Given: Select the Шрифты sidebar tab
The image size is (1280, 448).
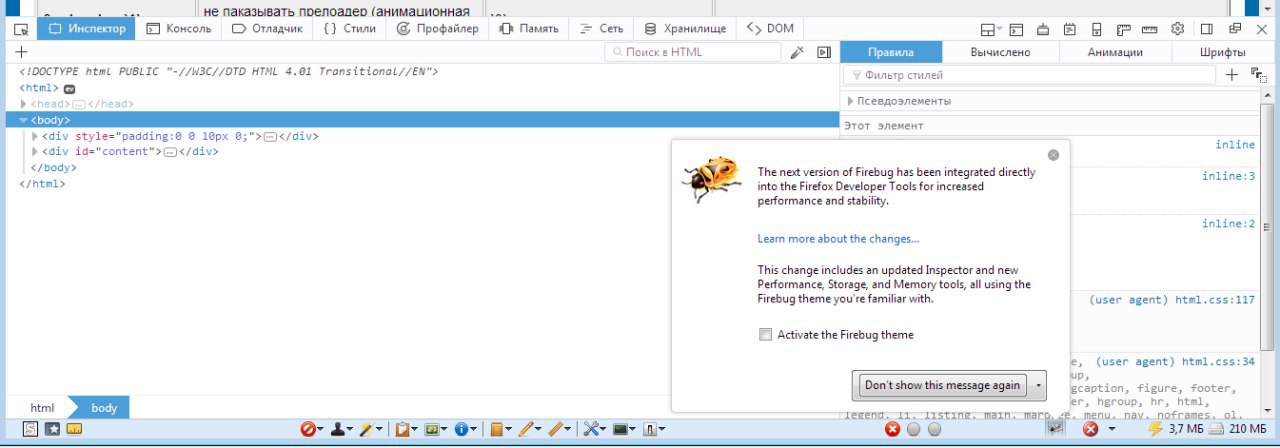Looking at the screenshot, I should tap(1223, 53).
